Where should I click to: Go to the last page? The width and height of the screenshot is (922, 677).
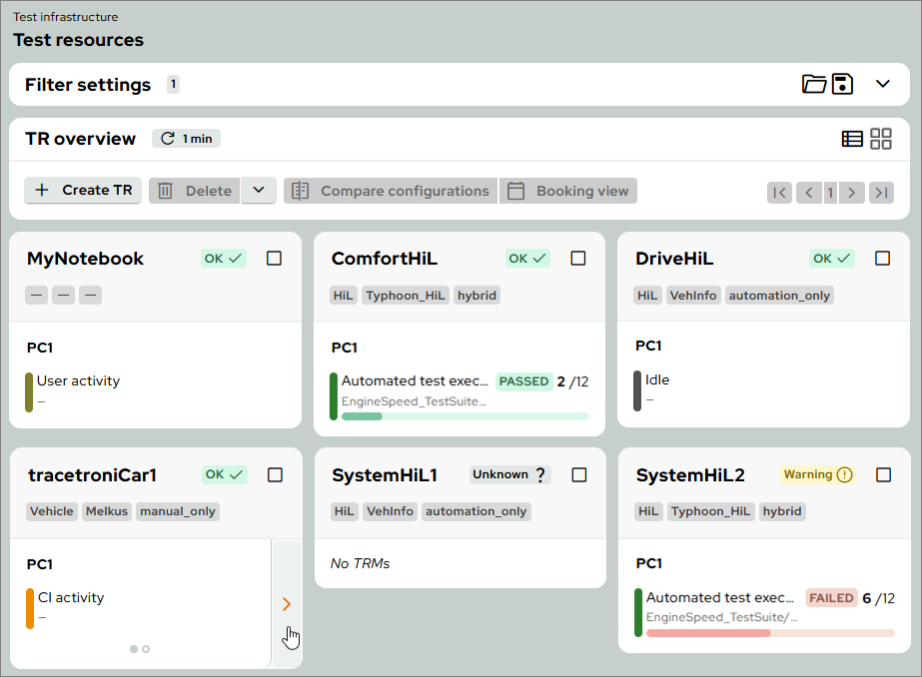pyautogui.click(x=880, y=192)
